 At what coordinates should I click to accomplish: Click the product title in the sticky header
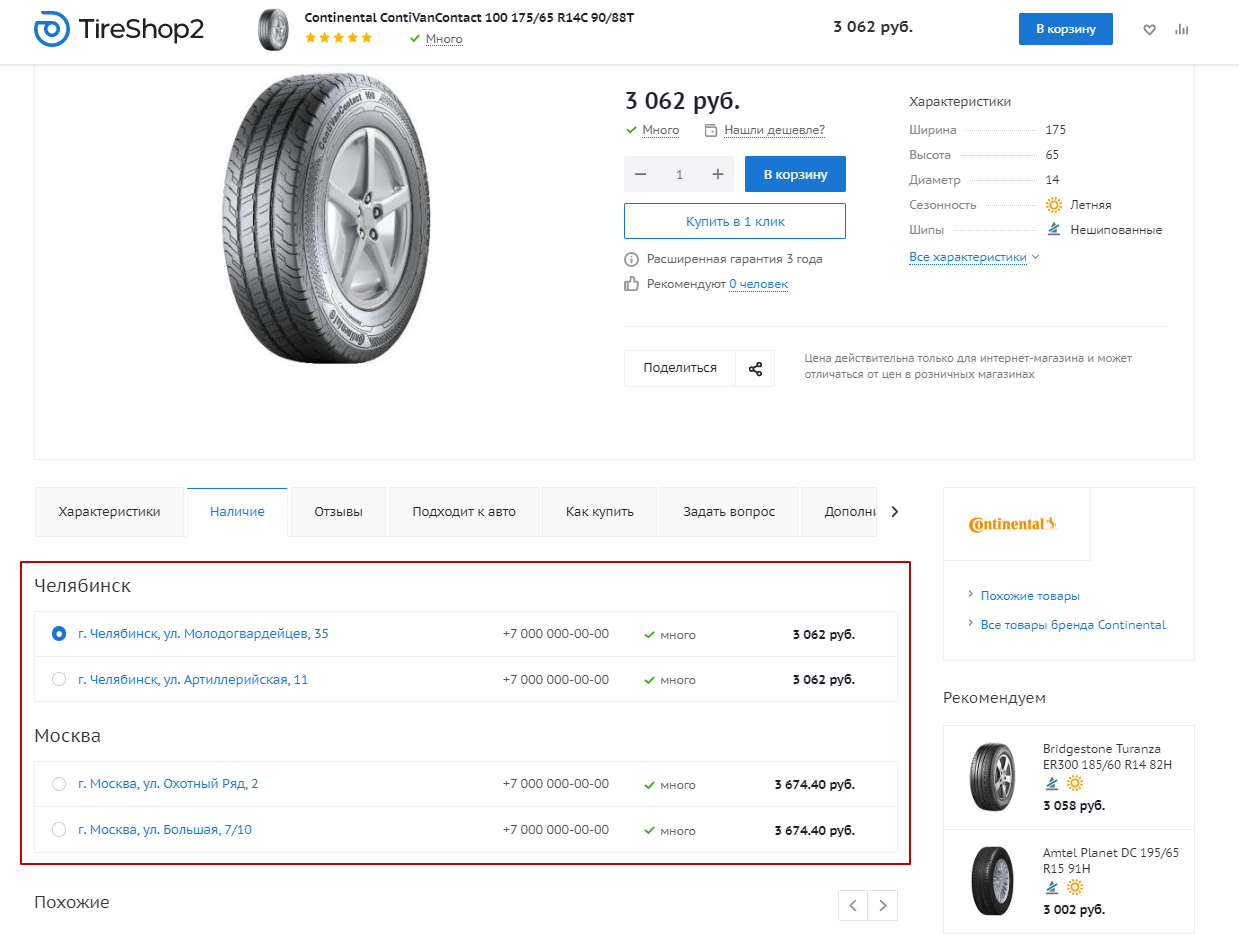(x=469, y=18)
